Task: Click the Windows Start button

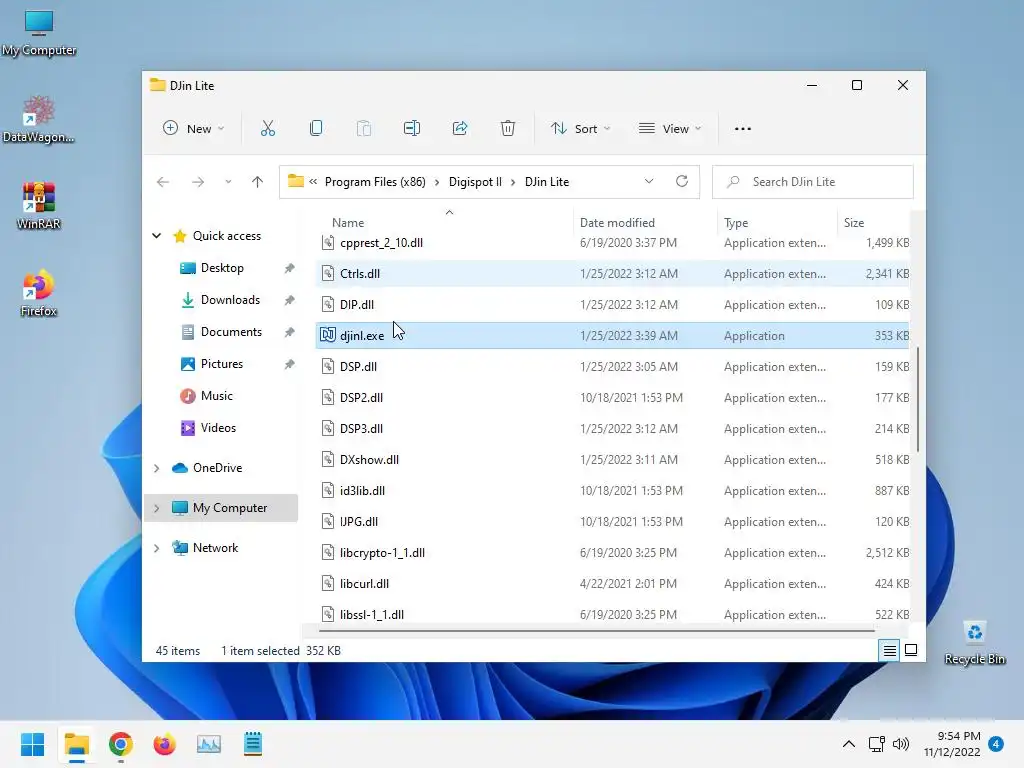Action: 33,744
